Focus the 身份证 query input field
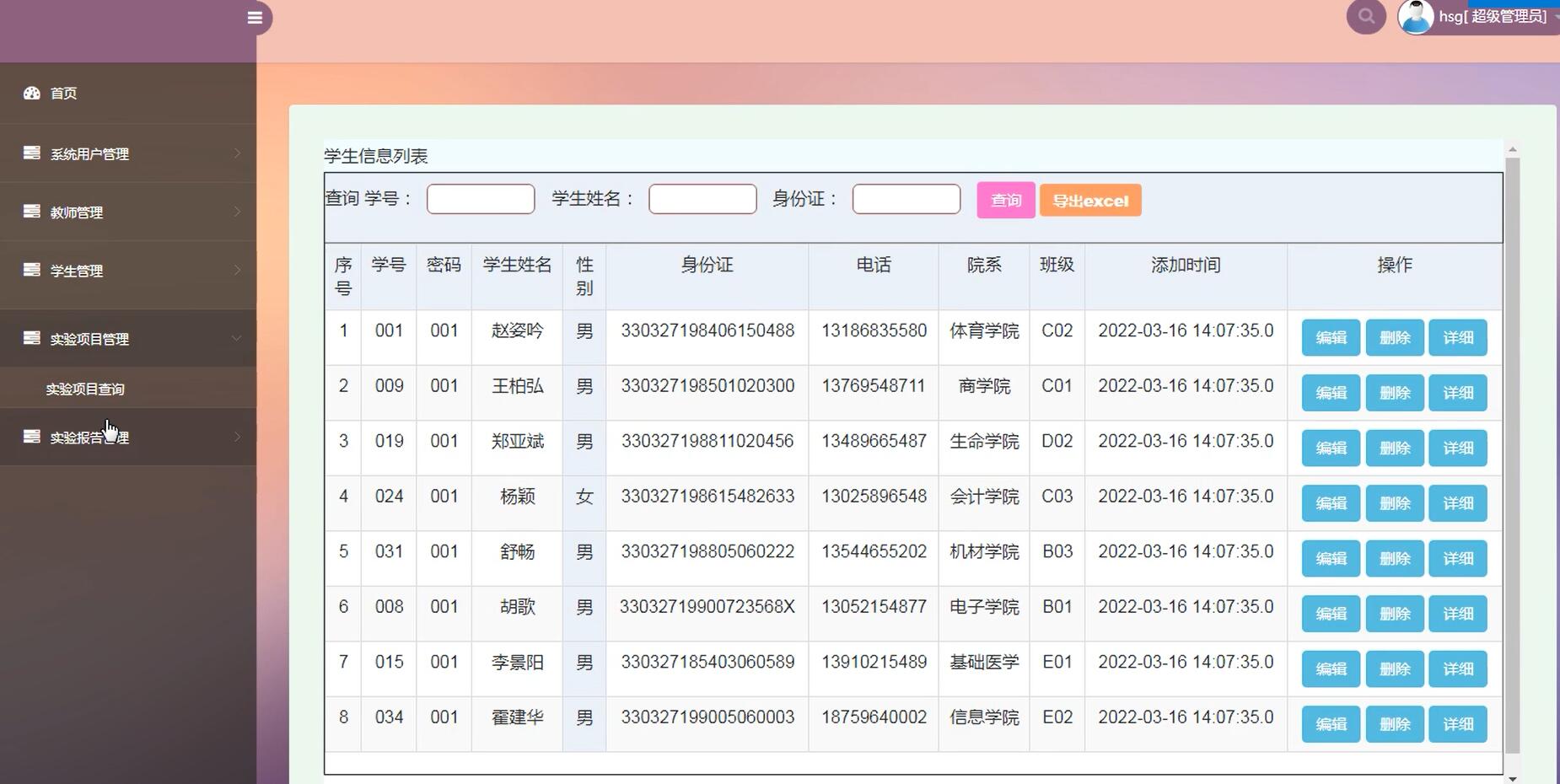The image size is (1560, 784). click(906, 199)
